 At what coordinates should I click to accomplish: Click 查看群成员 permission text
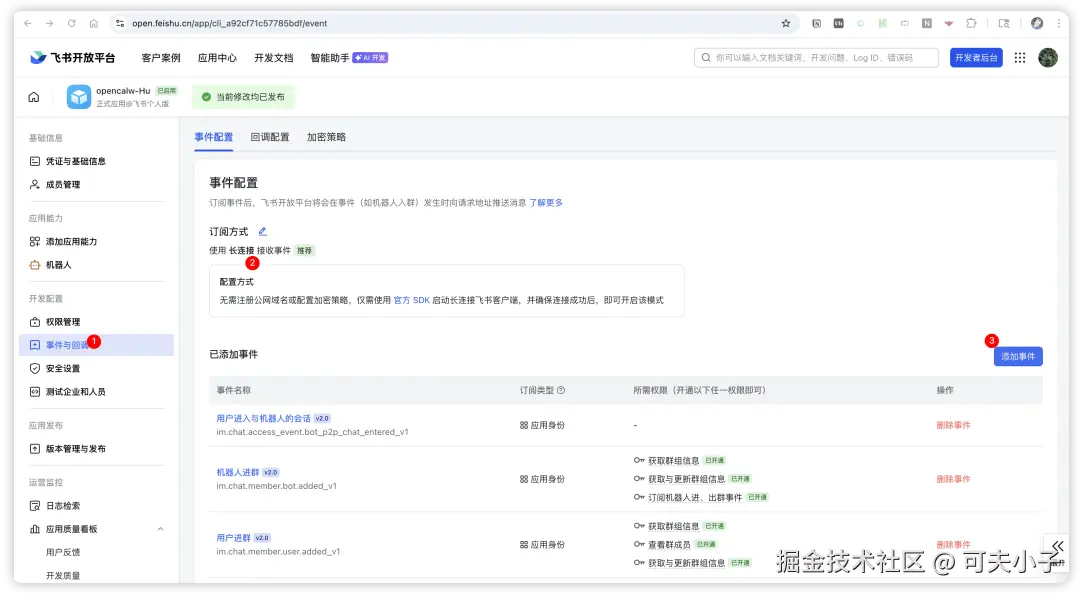coord(669,544)
